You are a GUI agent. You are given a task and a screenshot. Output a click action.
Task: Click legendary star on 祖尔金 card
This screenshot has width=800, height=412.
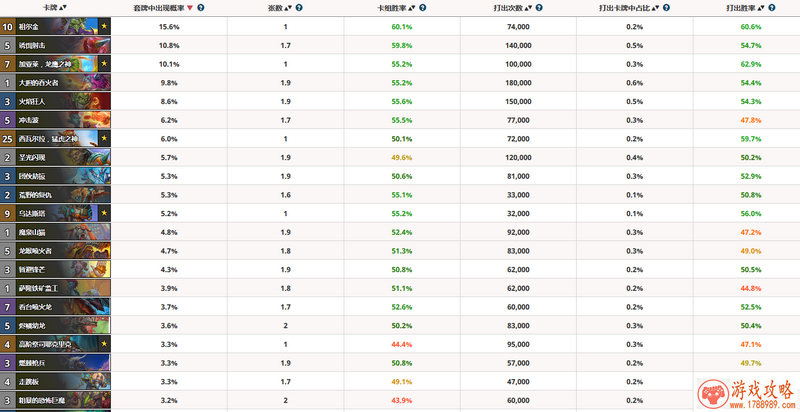point(104,28)
